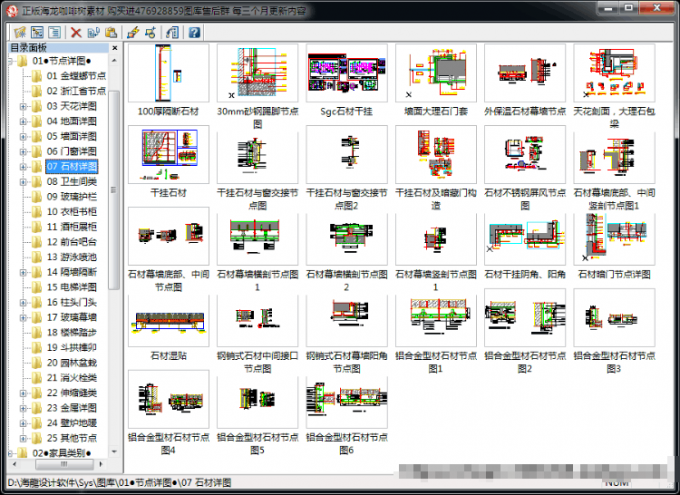Click the red X delete toolbar icon

point(76,32)
